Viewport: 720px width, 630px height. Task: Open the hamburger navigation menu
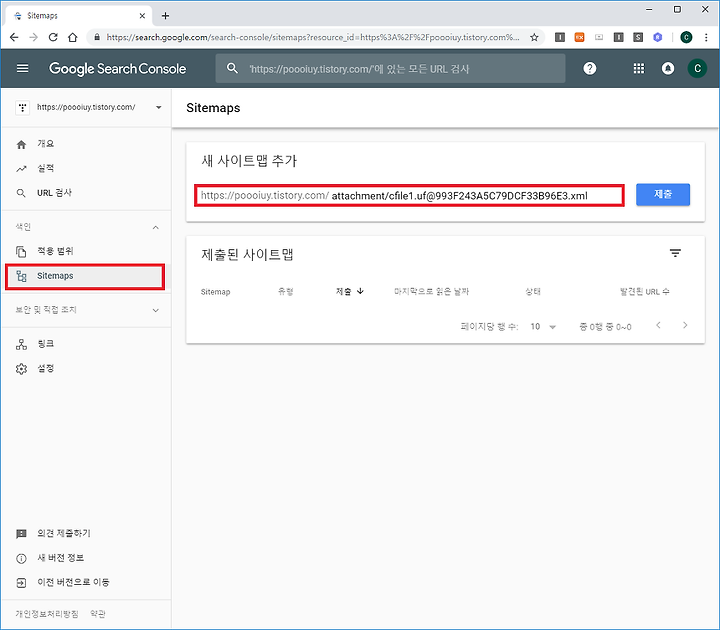[22, 68]
